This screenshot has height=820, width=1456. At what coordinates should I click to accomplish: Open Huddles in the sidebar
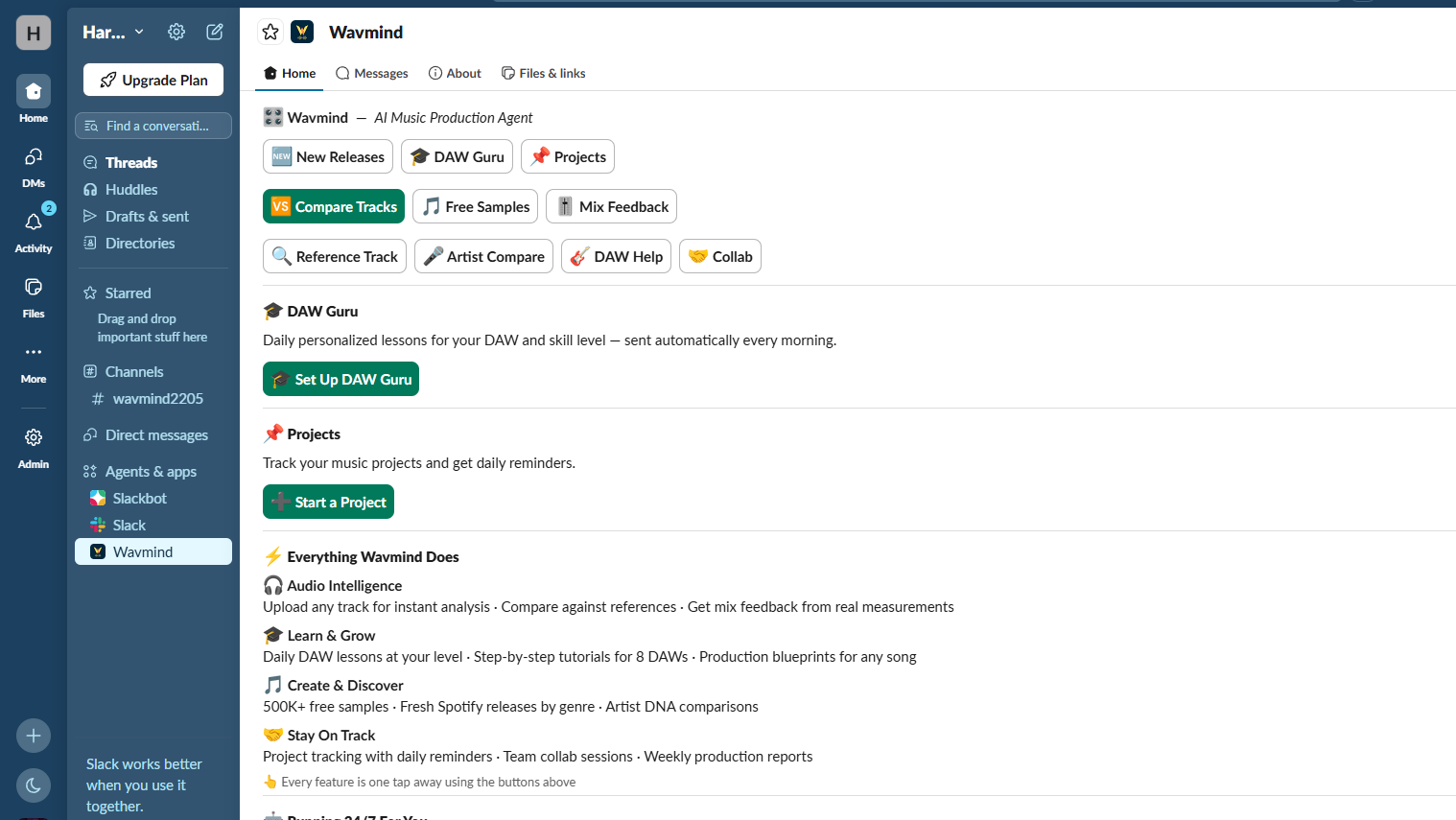153,190
